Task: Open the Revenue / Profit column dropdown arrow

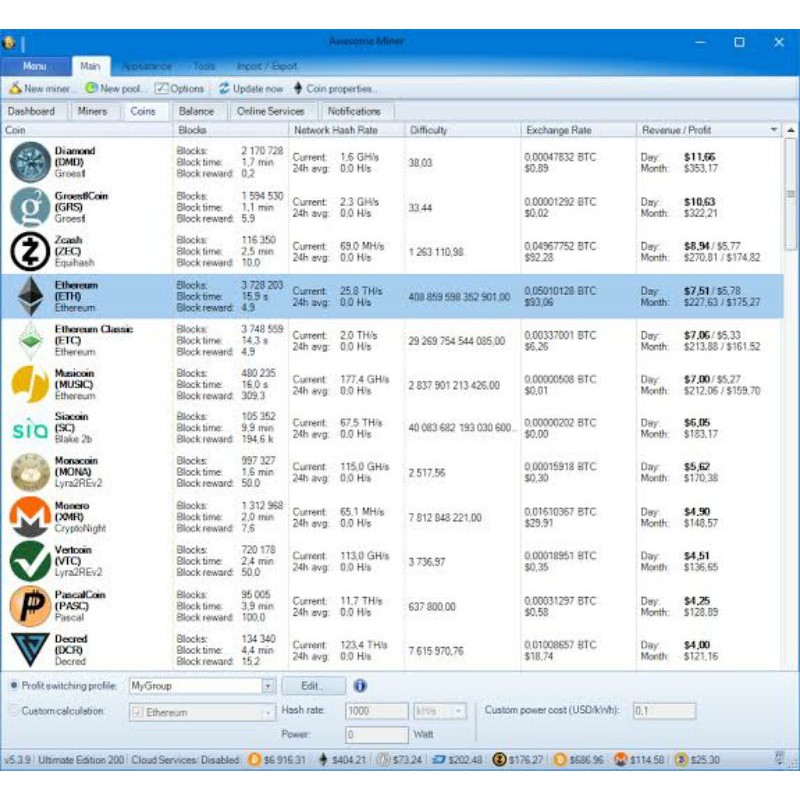Action: (x=774, y=130)
